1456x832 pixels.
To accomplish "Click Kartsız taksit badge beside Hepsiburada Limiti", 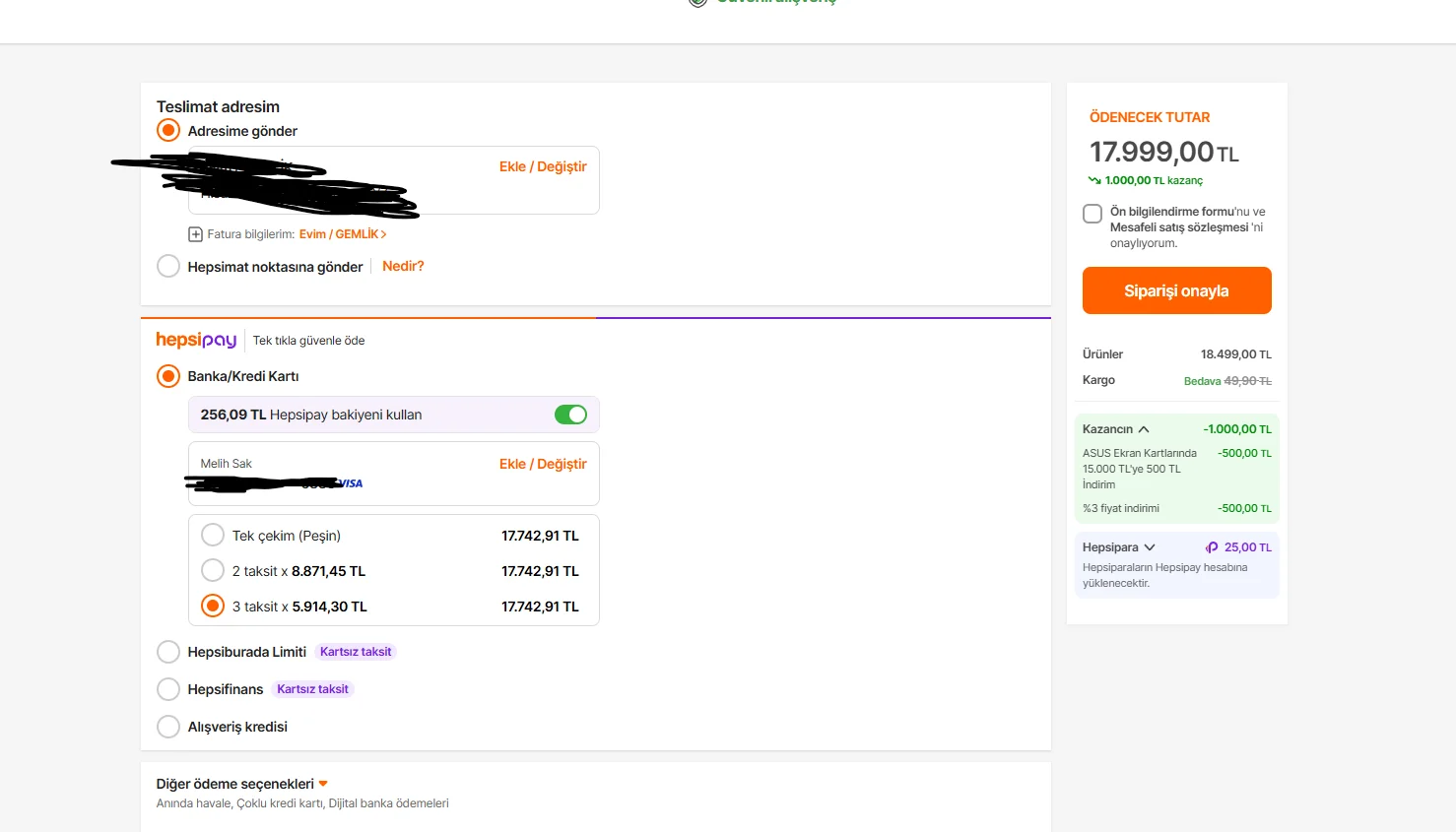I will [356, 652].
